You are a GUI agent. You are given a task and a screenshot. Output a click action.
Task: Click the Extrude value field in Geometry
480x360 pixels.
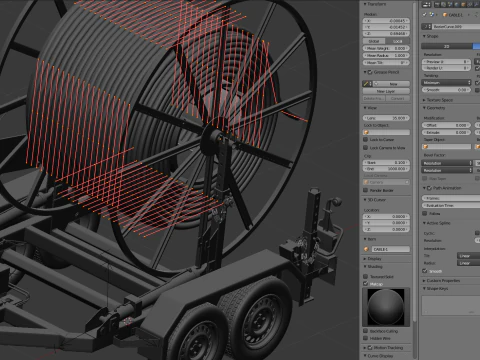[447, 132]
